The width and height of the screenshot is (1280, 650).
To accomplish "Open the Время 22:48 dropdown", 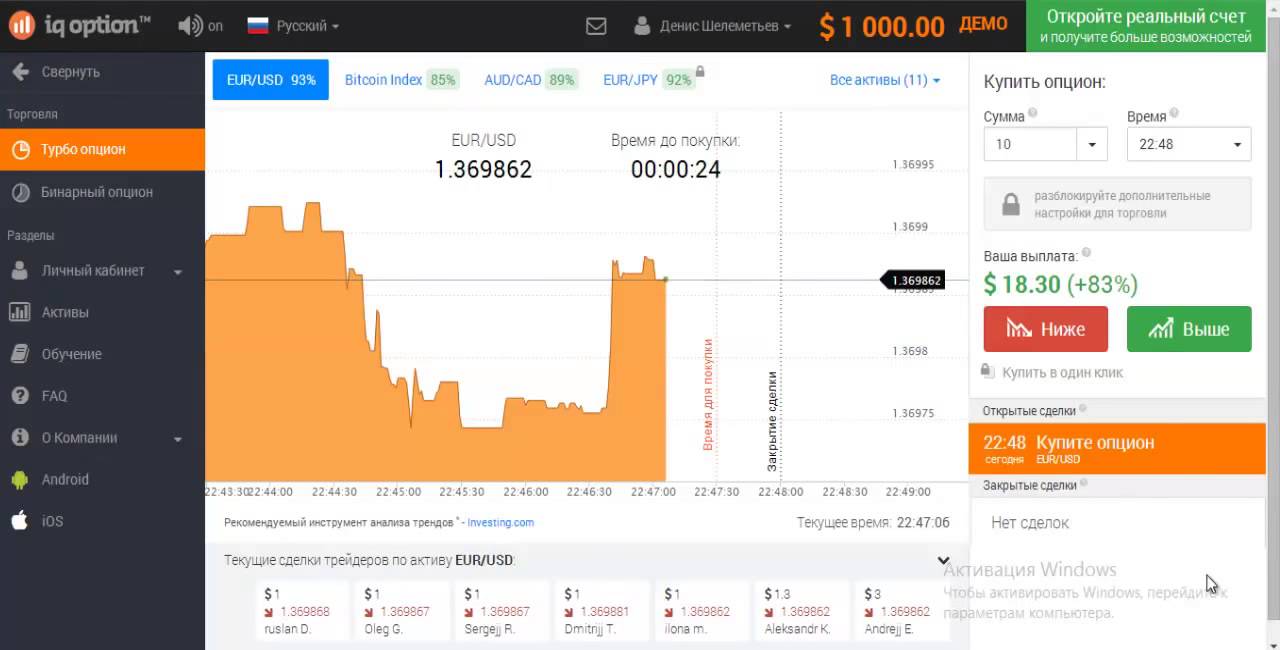I will click(1189, 144).
